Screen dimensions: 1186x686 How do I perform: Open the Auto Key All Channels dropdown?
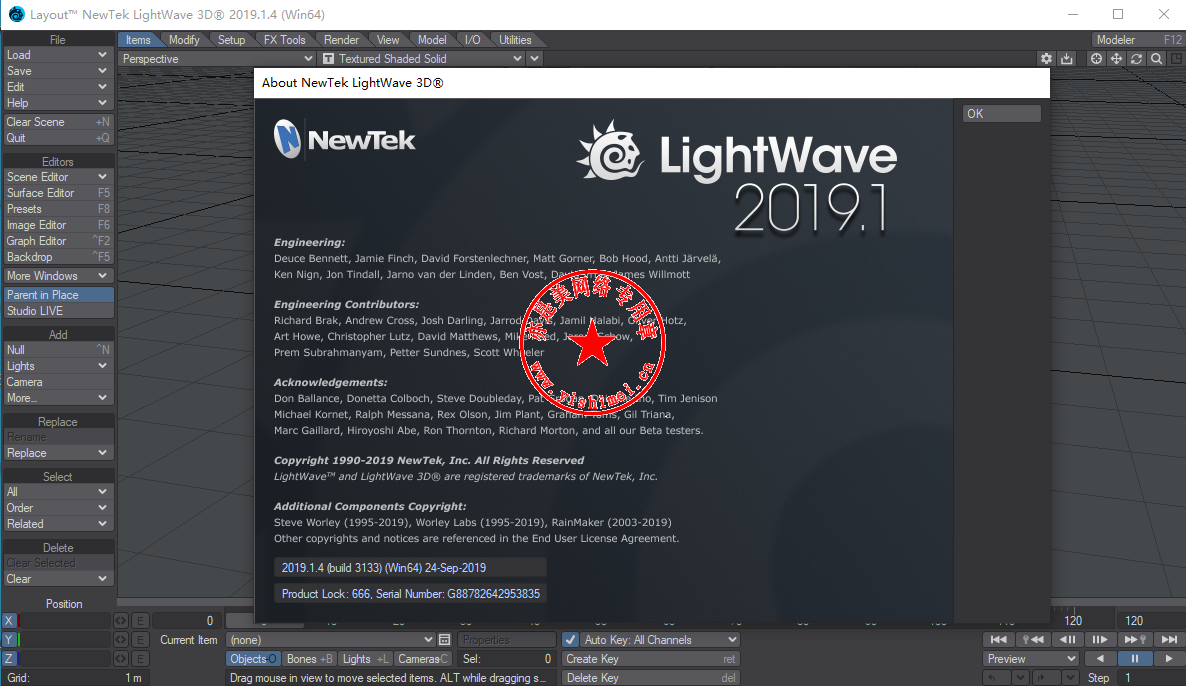[x=659, y=640]
